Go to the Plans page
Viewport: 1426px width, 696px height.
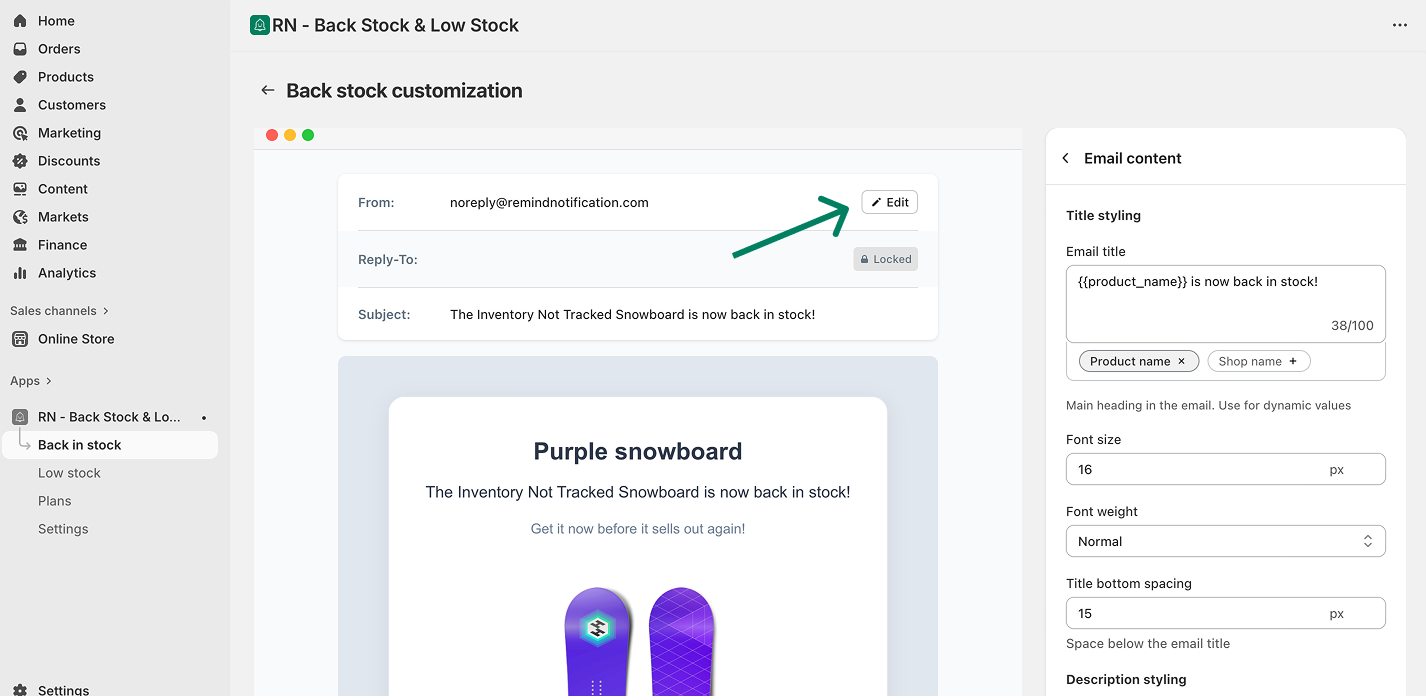tap(55, 501)
